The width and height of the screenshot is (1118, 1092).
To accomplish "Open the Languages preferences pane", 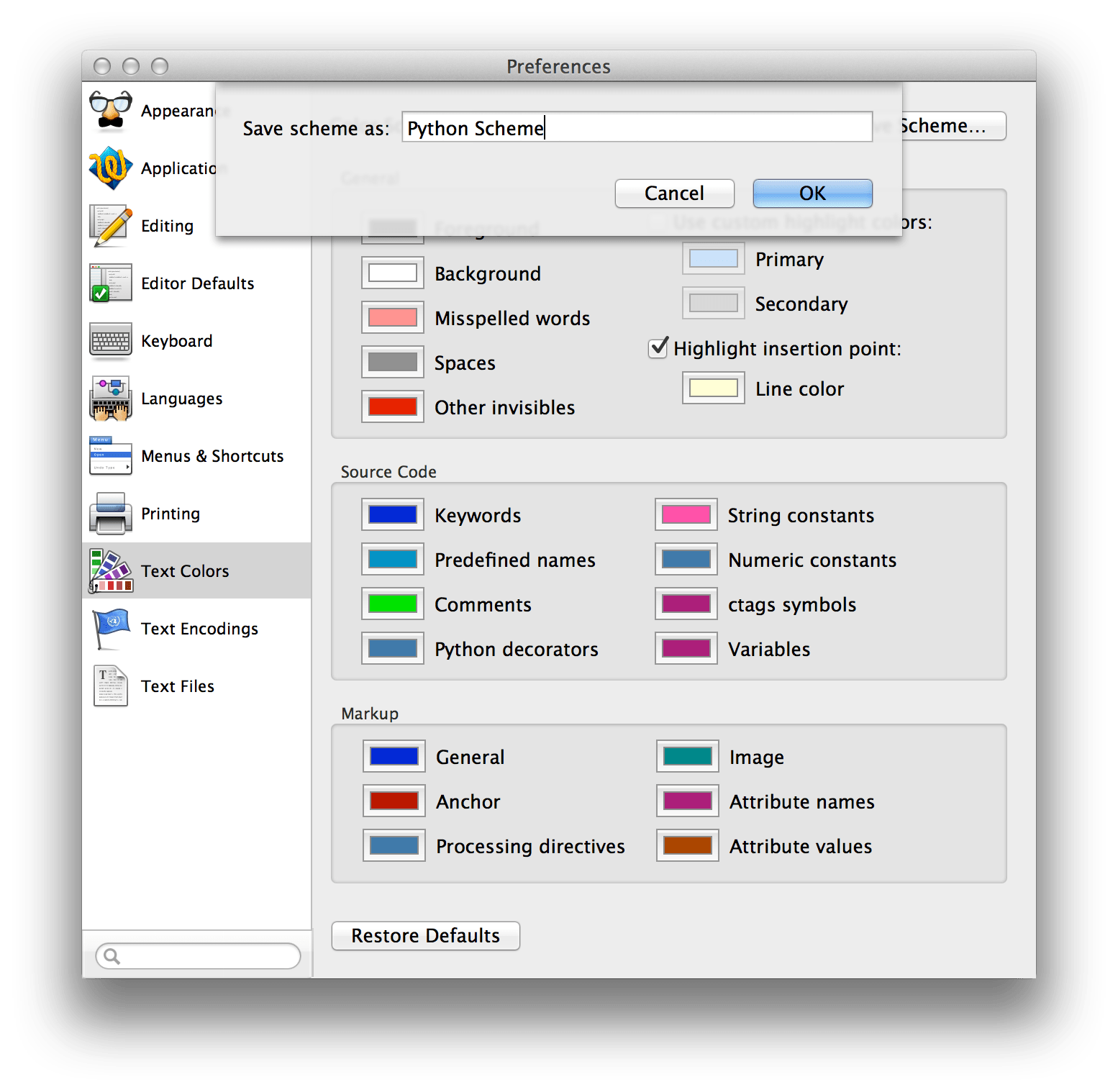I will tap(109, 398).
